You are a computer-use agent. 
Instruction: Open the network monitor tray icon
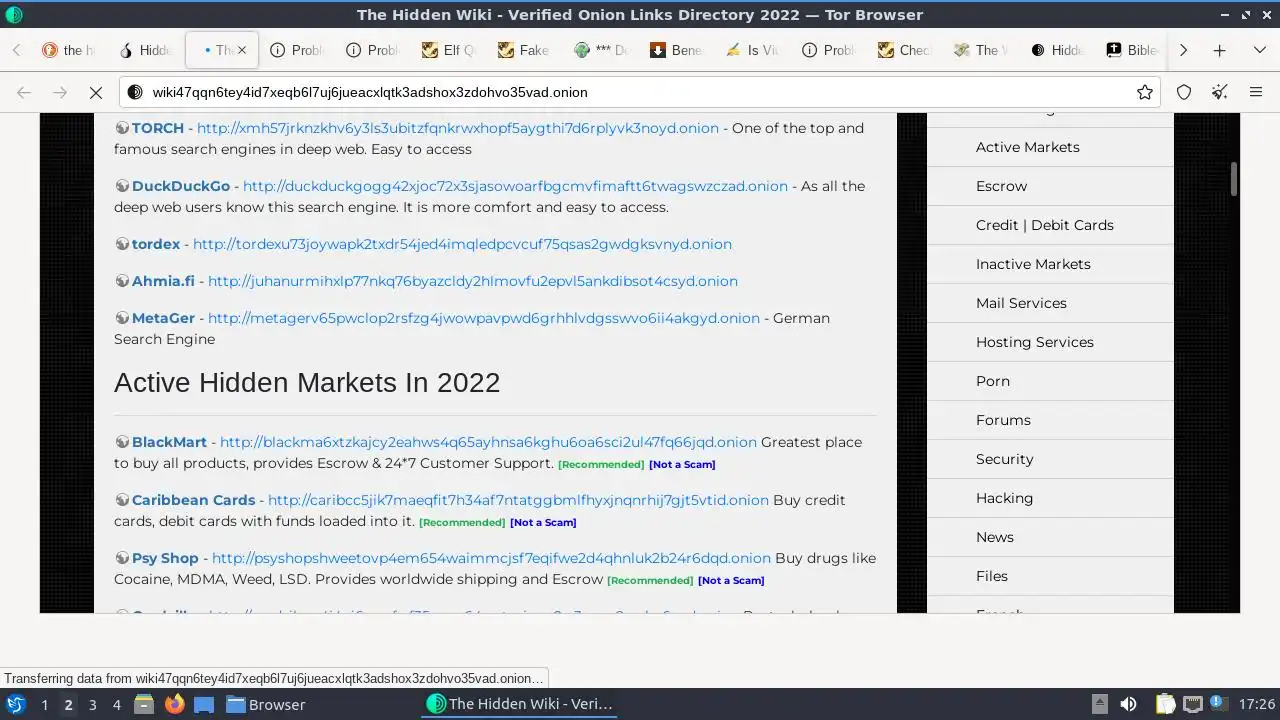(x=1192, y=704)
